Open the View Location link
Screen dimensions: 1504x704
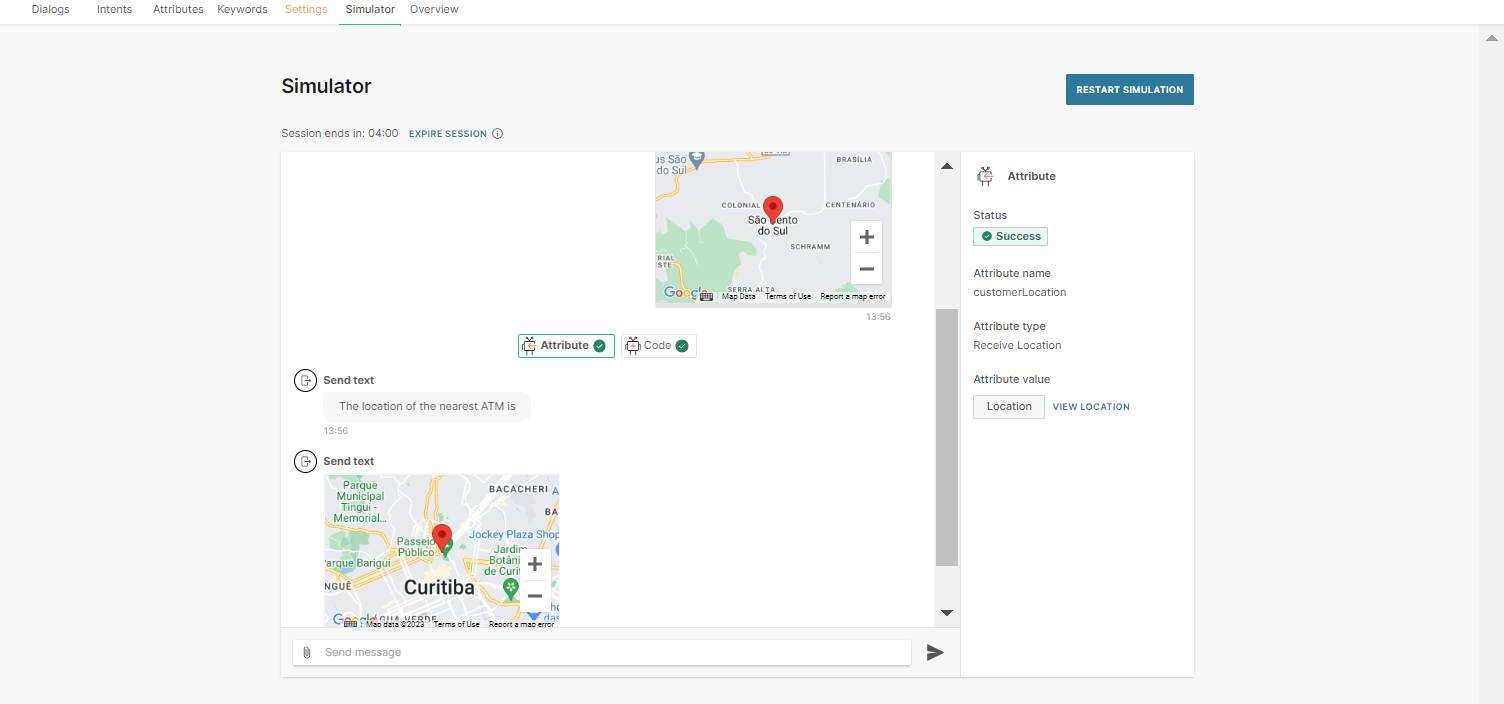1091,407
